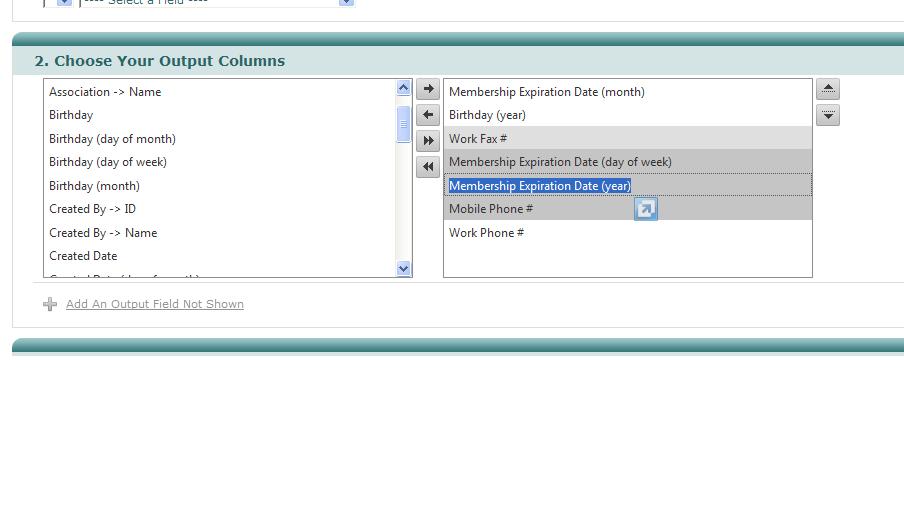Open the Select a Field dropdown arrow
The height and width of the screenshot is (525, 904).
(x=346, y=2)
